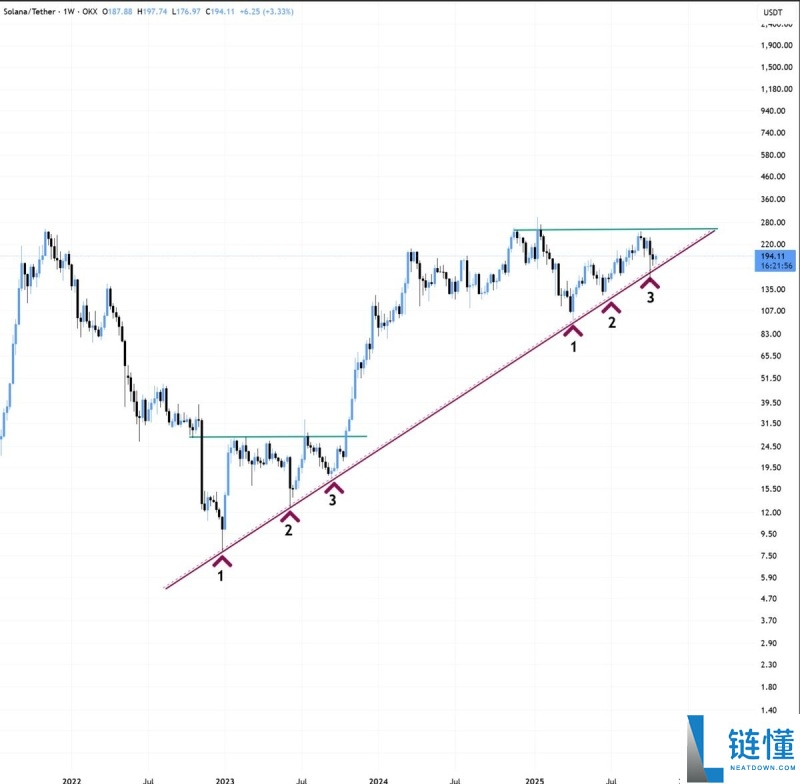800x784 pixels.
Task: Click the 9.50 price axis label
Action: pos(769,534)
